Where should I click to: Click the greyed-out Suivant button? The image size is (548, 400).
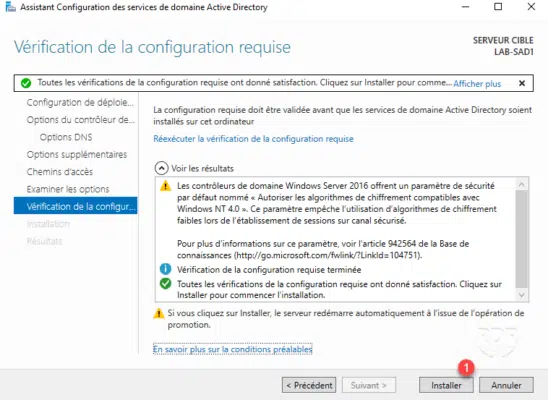[x=369, y=385]
